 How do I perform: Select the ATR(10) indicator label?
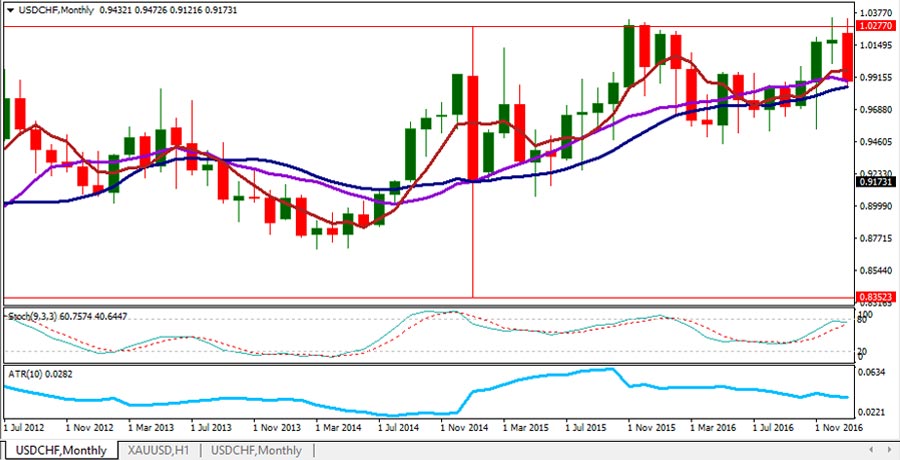[x=26, y=373]
